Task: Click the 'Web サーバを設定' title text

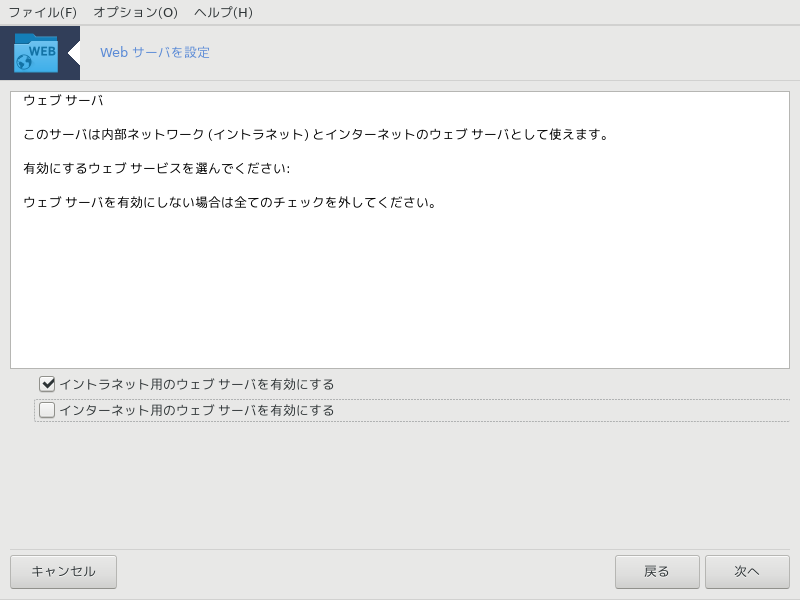Action: [x=155, y=53]
